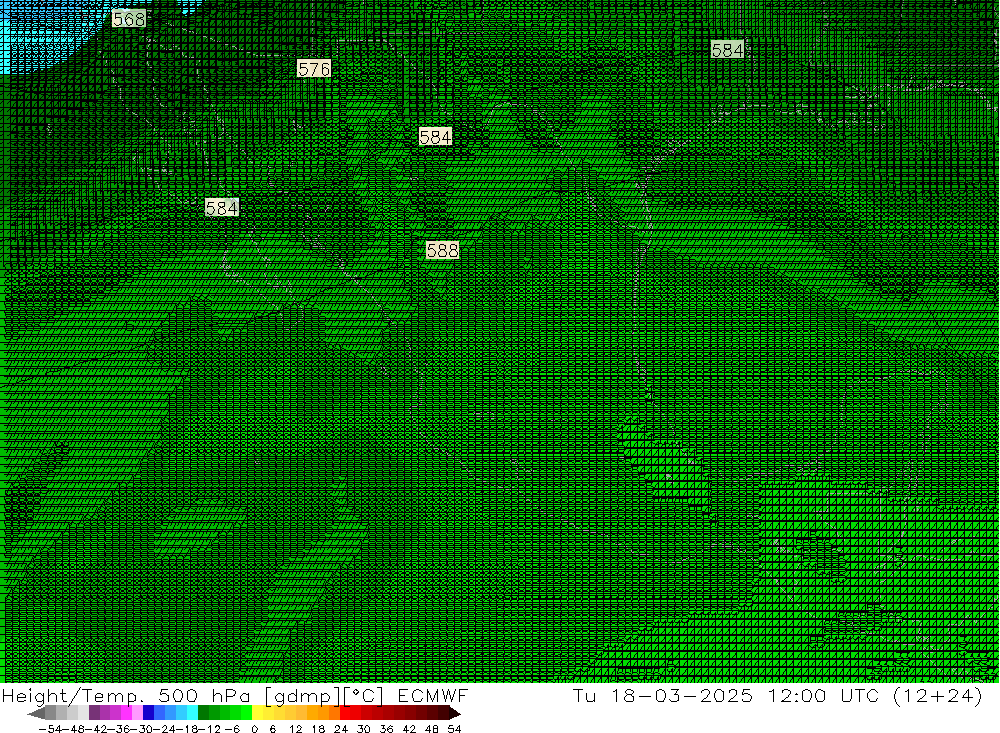Click the '500 hPa' pressure level text
The image size is (1000, 733).
click(x=203, y=695)
